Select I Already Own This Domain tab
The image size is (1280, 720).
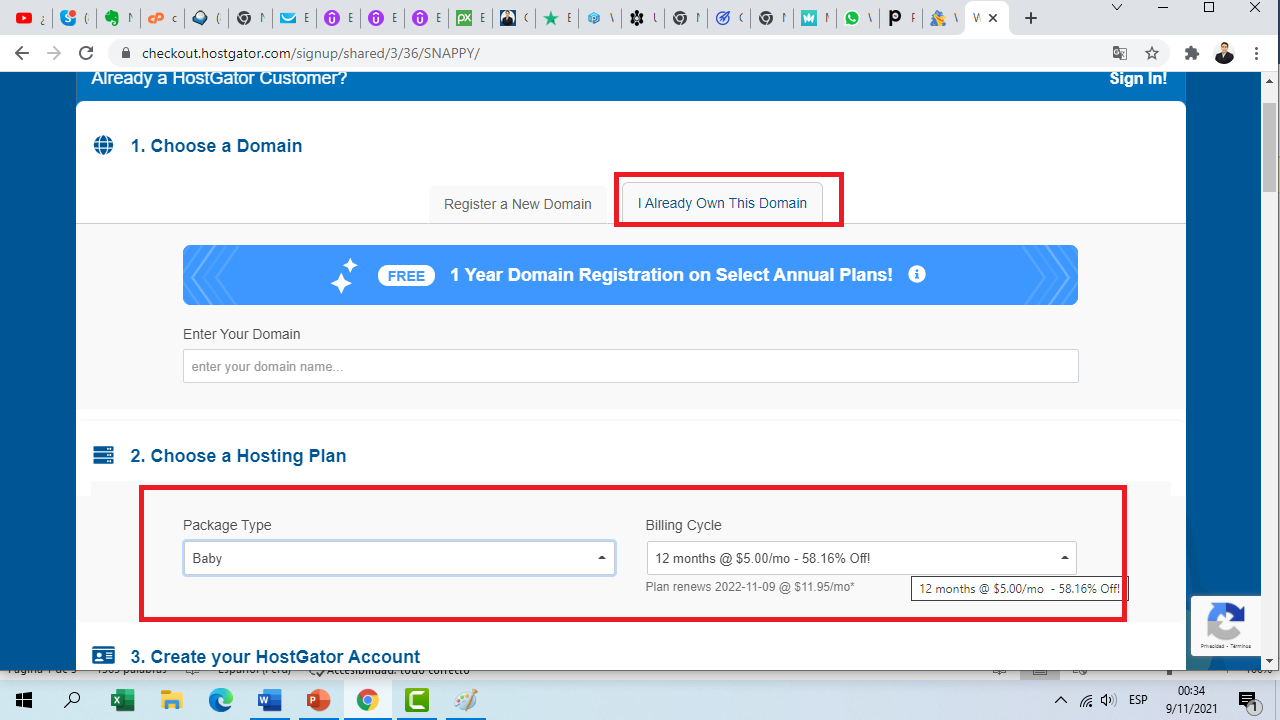tap(722, 203)
